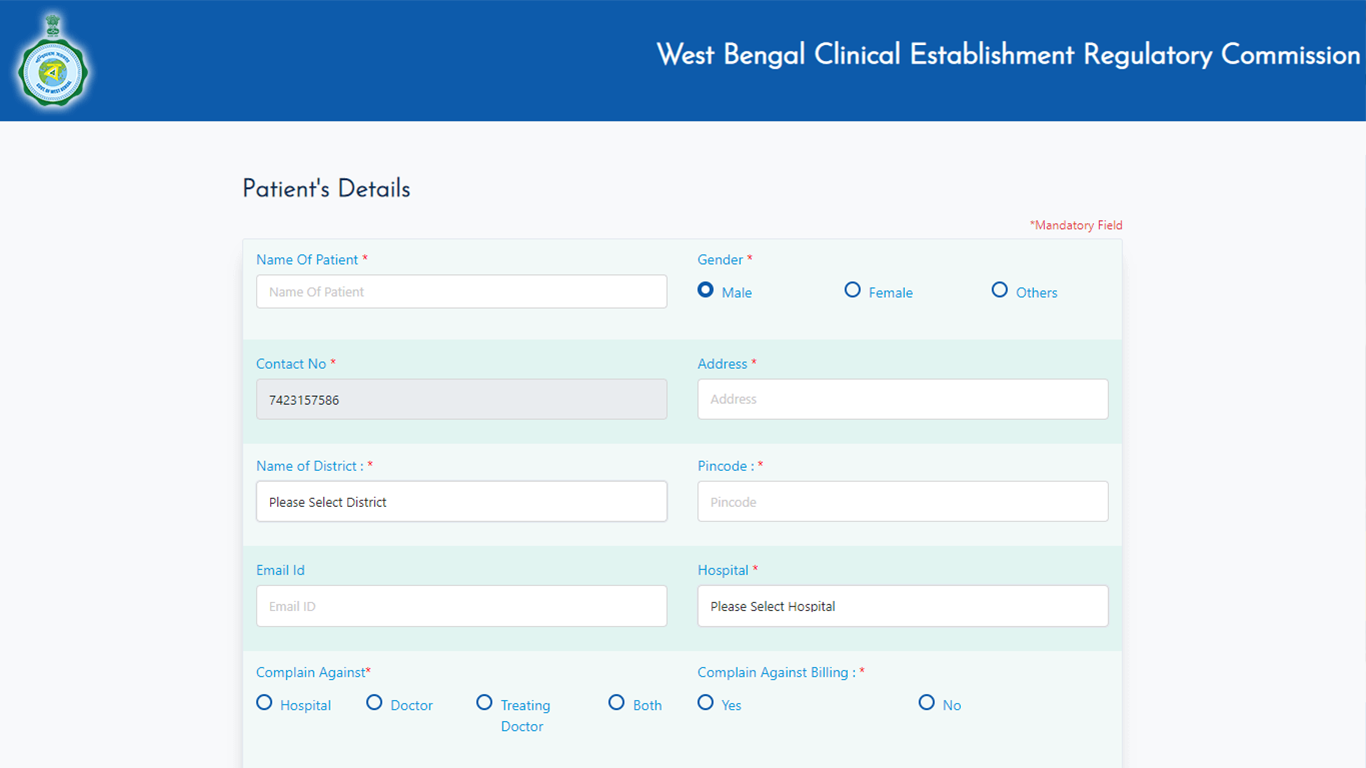Screen dimensions: 1366x768
Task: Mark No for Complain Against Billing
Action: tap(927, 703)
